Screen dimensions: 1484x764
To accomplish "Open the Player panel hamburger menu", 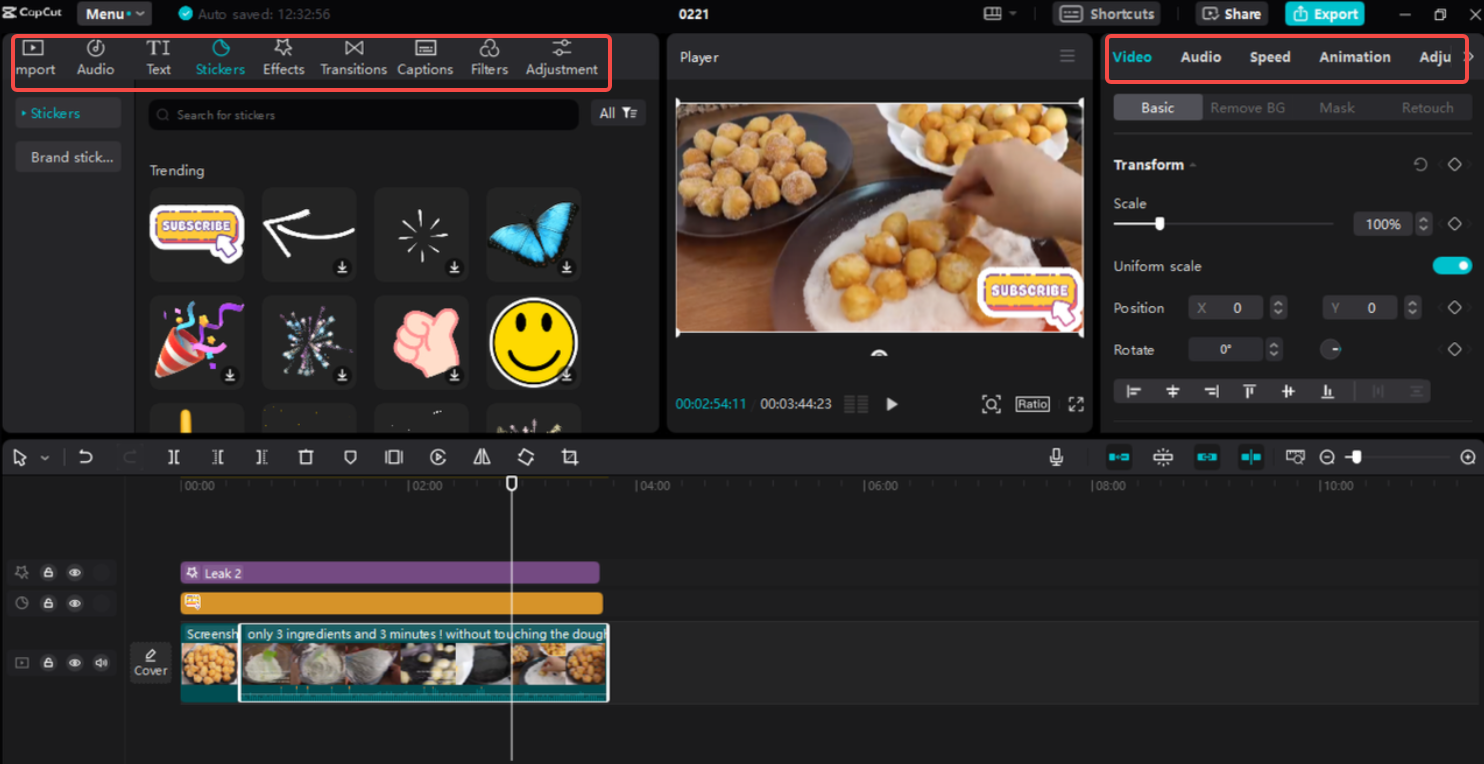I will pyautogui.click(x=1068, y=56).
